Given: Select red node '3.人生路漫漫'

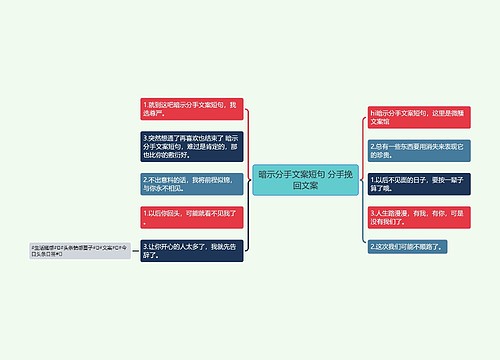Looking at the screenshot, I should (x=419, y=217).
